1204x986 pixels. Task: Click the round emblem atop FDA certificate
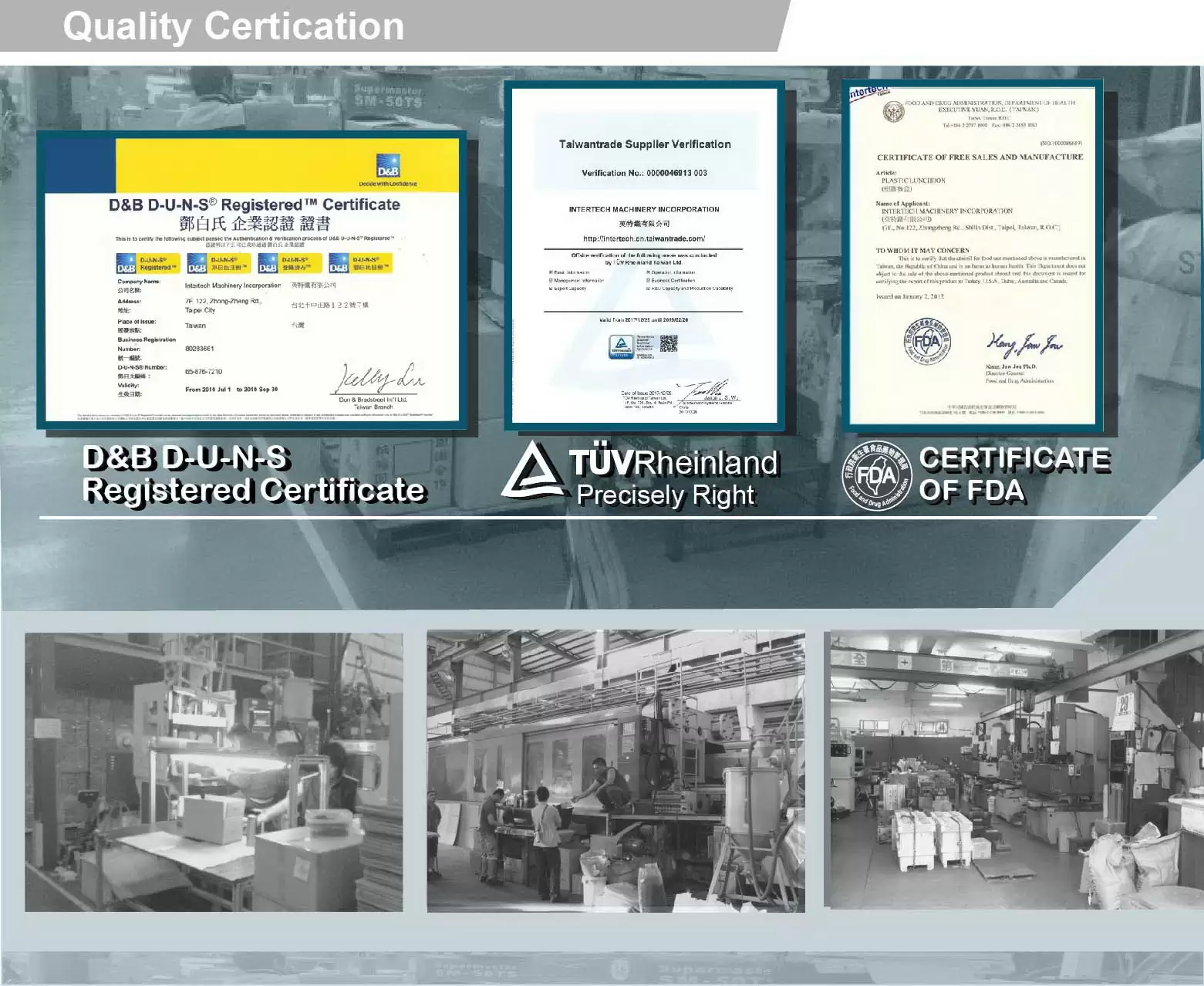click(x=892, y=112)
